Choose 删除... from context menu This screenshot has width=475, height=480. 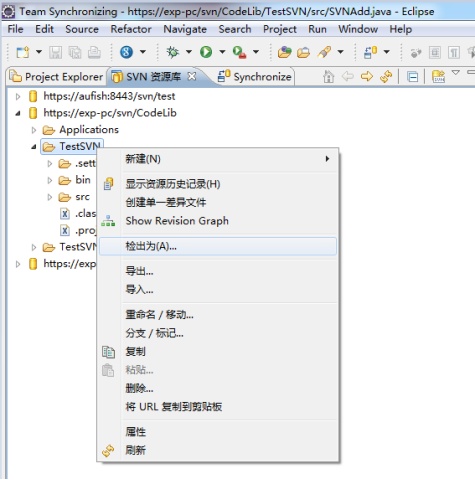pyautogui.click(x=218, y=388)
